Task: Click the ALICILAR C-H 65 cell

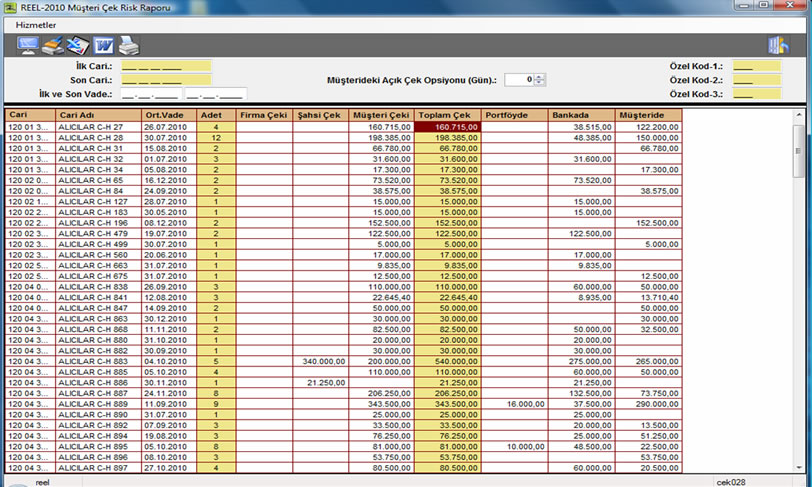Action: coord(98,180)
